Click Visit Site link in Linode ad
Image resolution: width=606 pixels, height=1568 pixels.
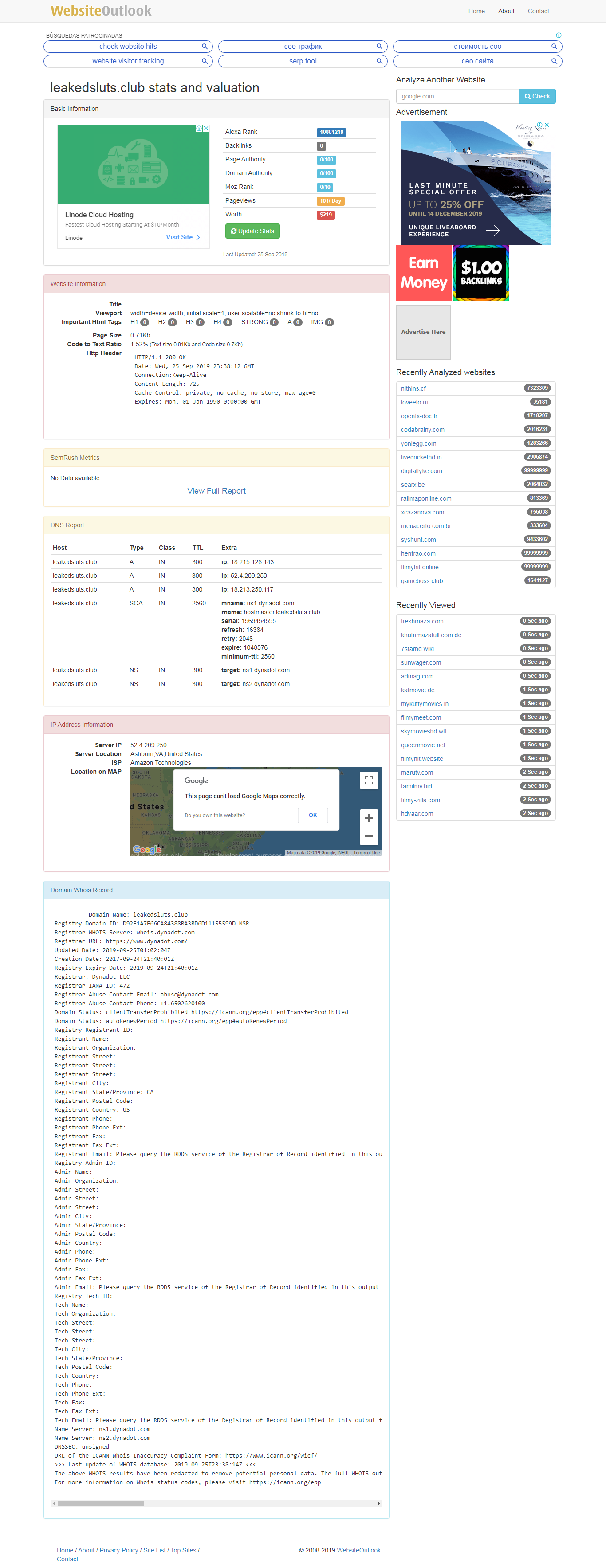click(x=183, y=237)
